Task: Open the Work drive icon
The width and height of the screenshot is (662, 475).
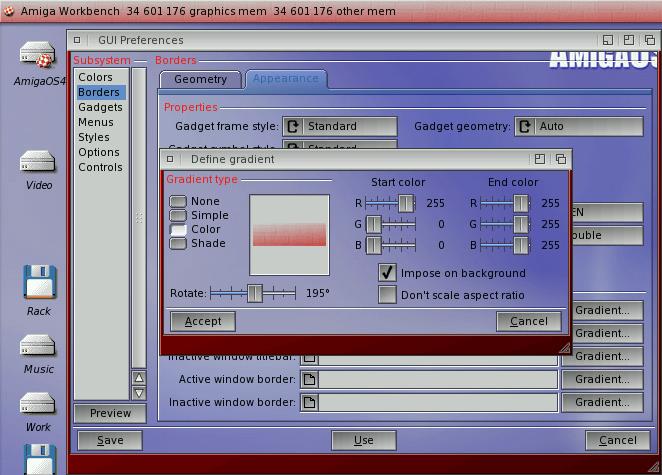Action: pyautogui.click(x=38, y=403)
